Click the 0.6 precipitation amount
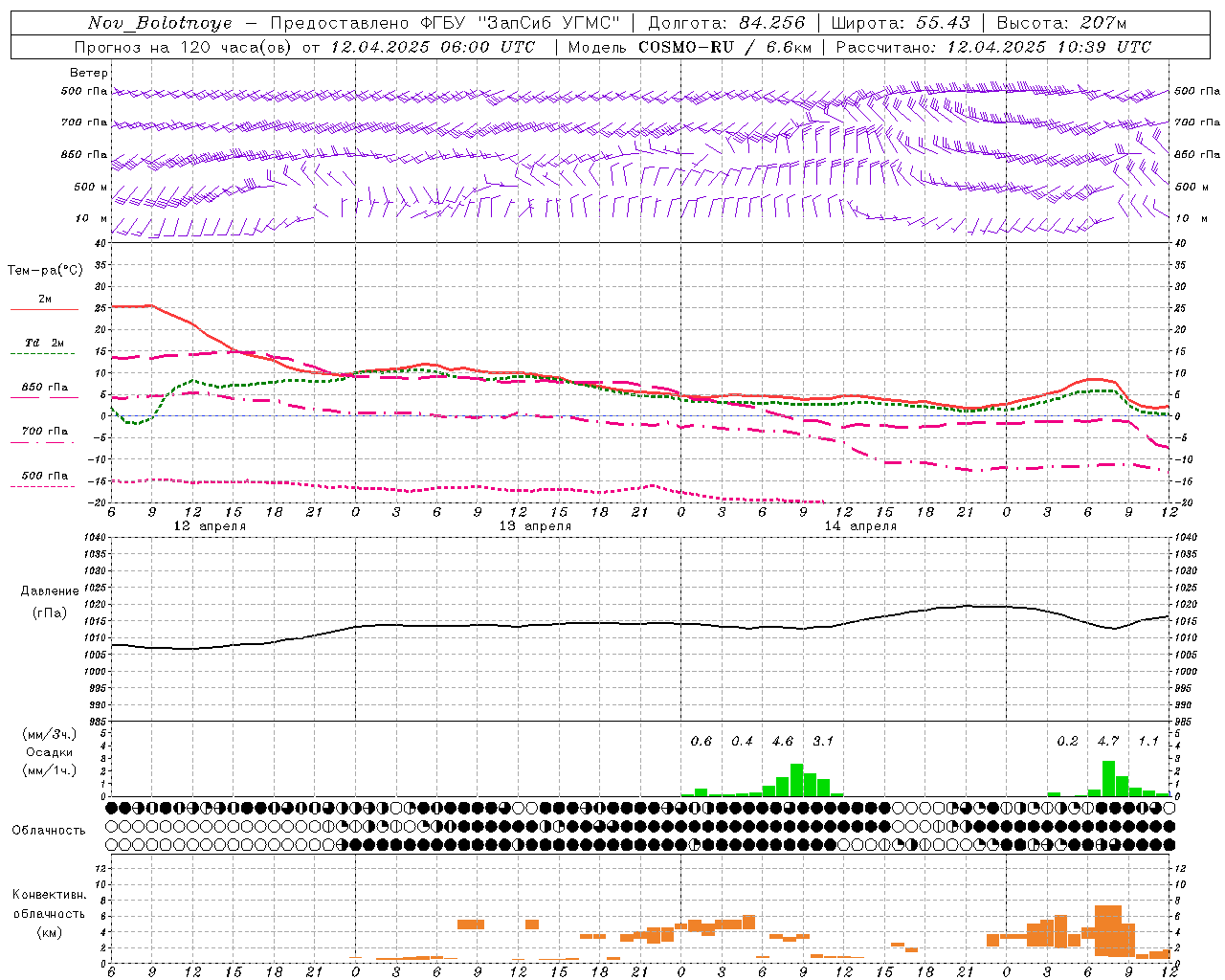This screenshot has width=1225, height=980. click(x=702, y=741)
